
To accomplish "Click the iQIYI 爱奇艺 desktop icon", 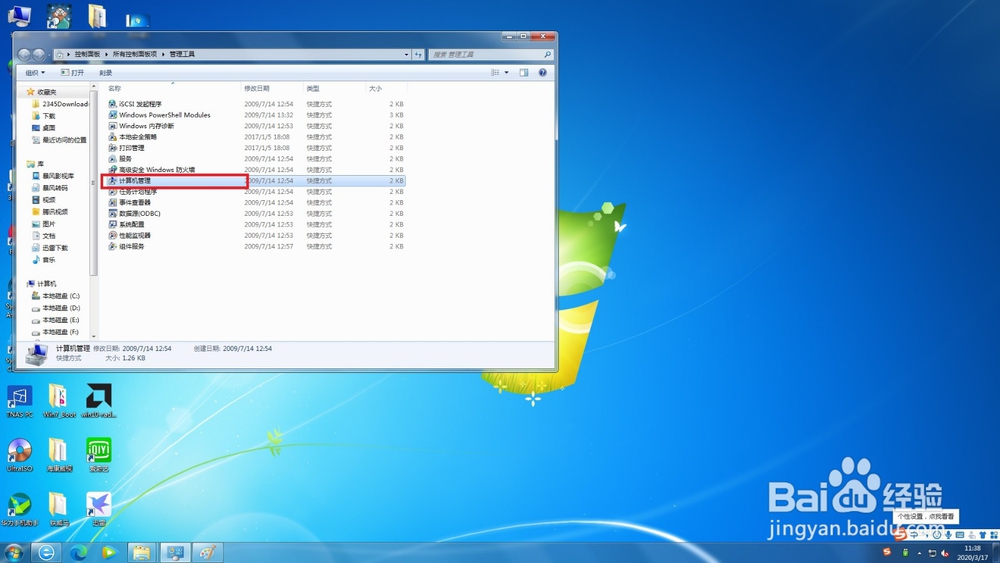I will 99,455.
